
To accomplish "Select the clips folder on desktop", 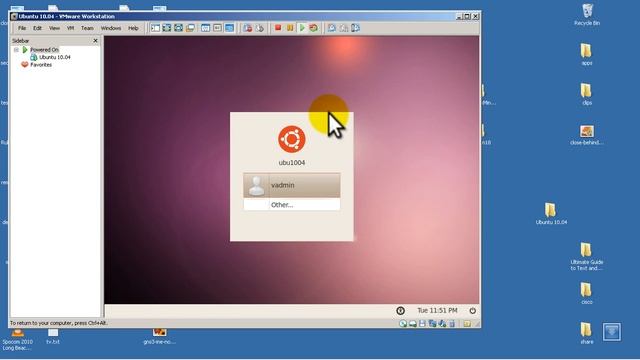I will click(x=587, y=94).
